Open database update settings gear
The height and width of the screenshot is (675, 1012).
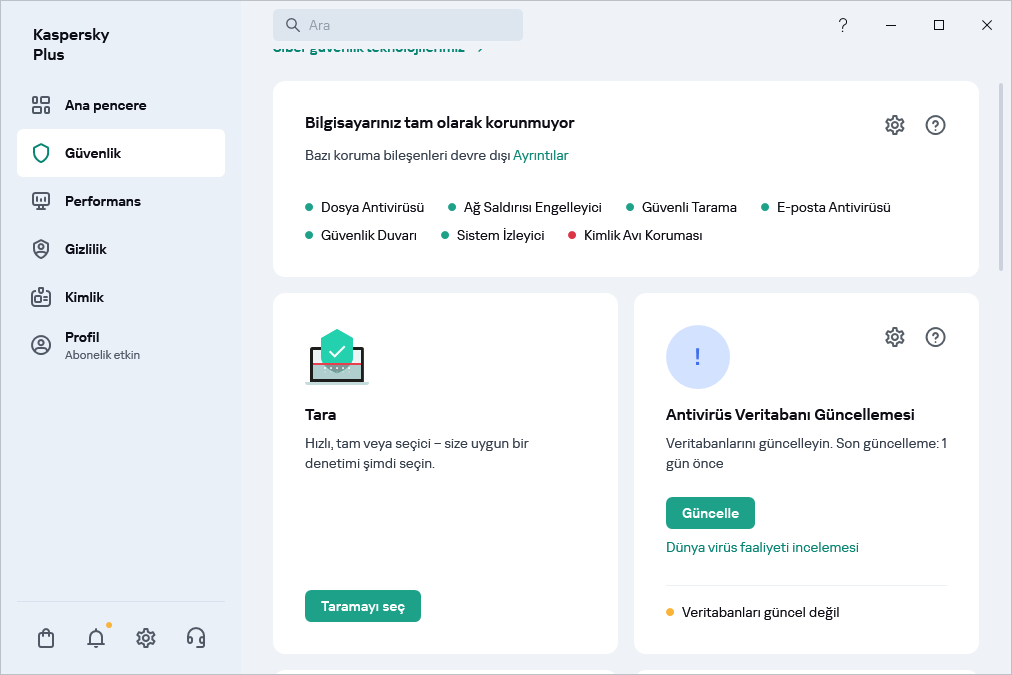click(895, 337)
